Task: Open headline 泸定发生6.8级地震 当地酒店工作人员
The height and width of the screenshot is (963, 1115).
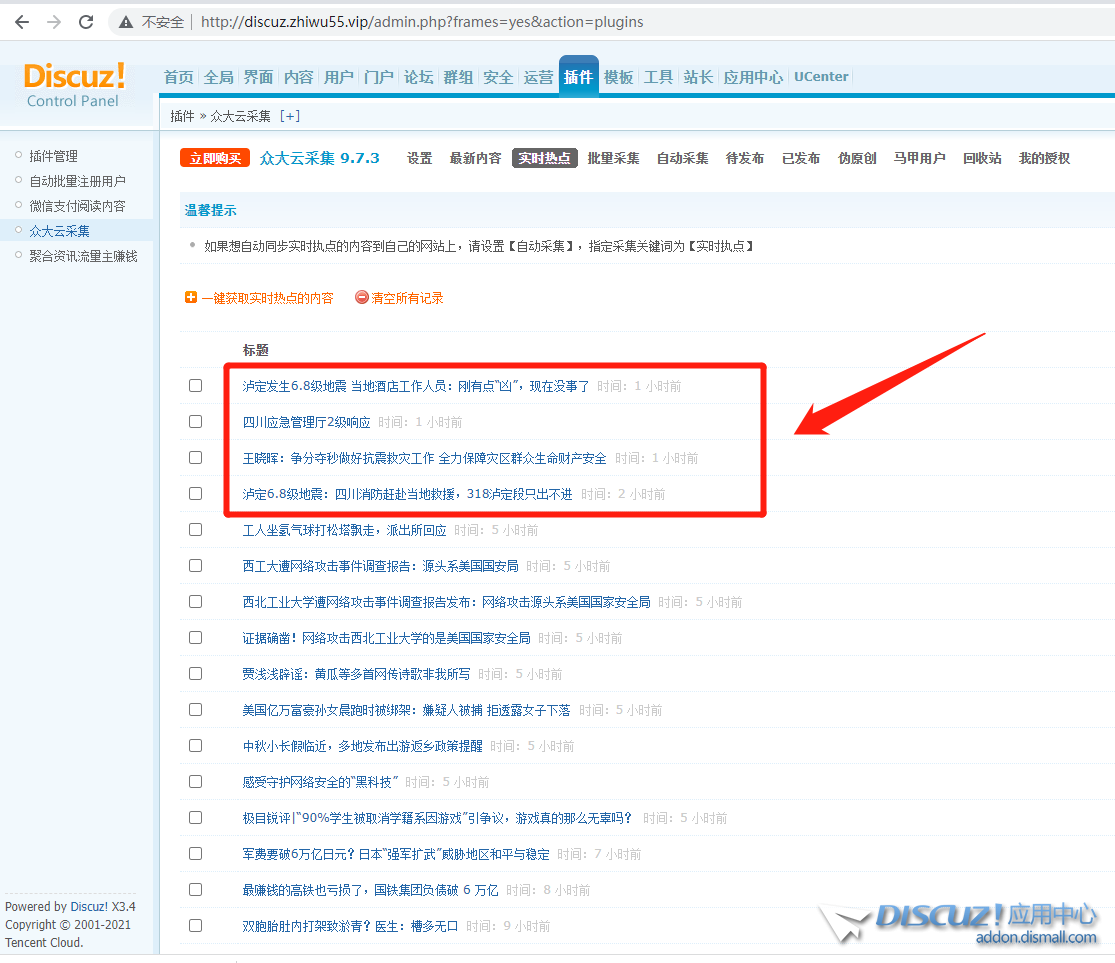Action: click(x=416, y=386)
